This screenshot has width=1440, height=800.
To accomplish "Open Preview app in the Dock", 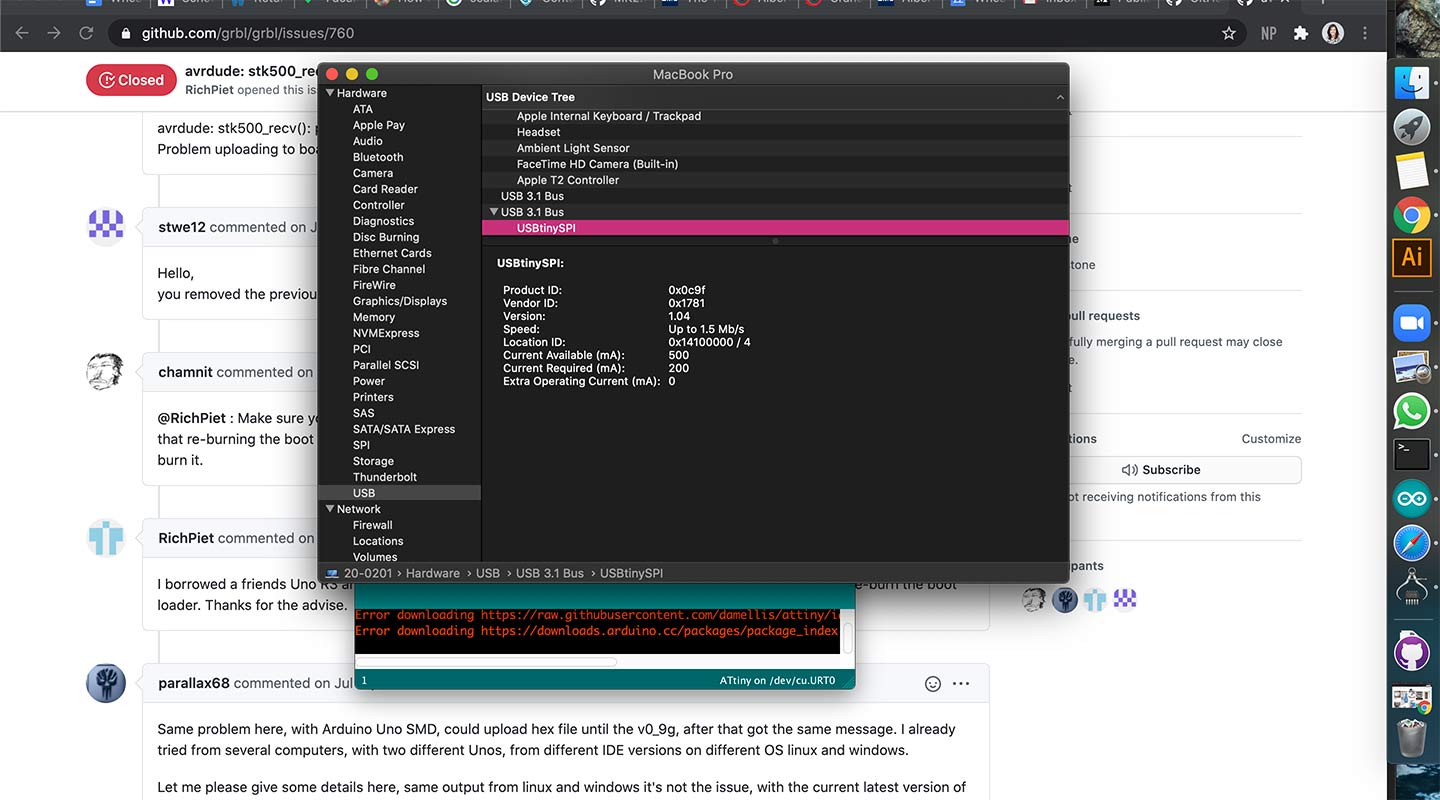I will coord(1412,367).
